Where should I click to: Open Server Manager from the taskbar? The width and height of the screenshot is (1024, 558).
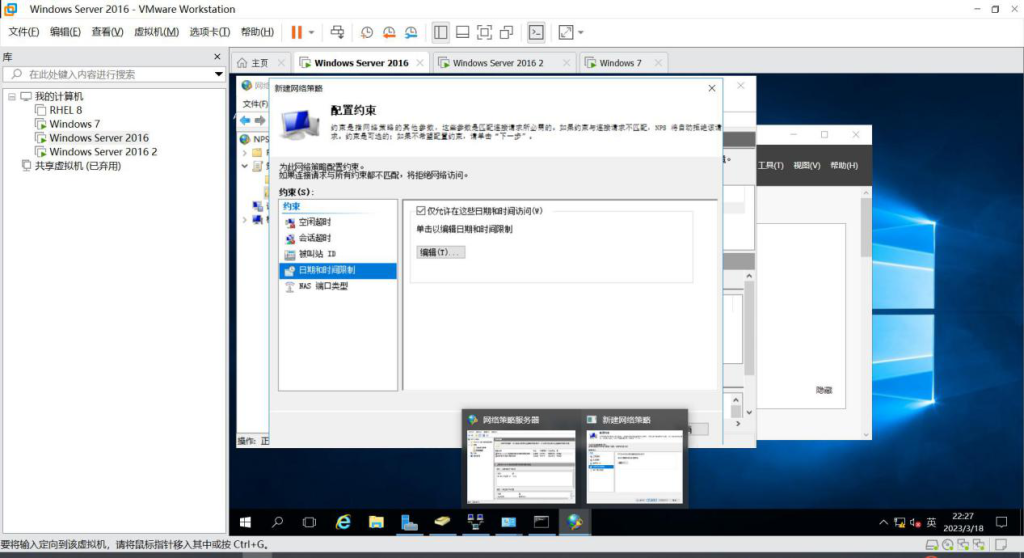coord(409,522)
